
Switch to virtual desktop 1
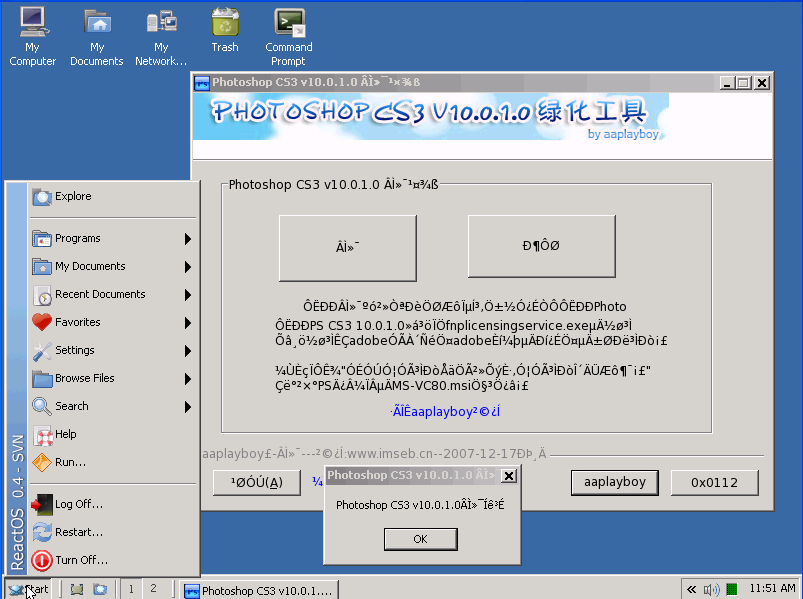click(131, 589)
